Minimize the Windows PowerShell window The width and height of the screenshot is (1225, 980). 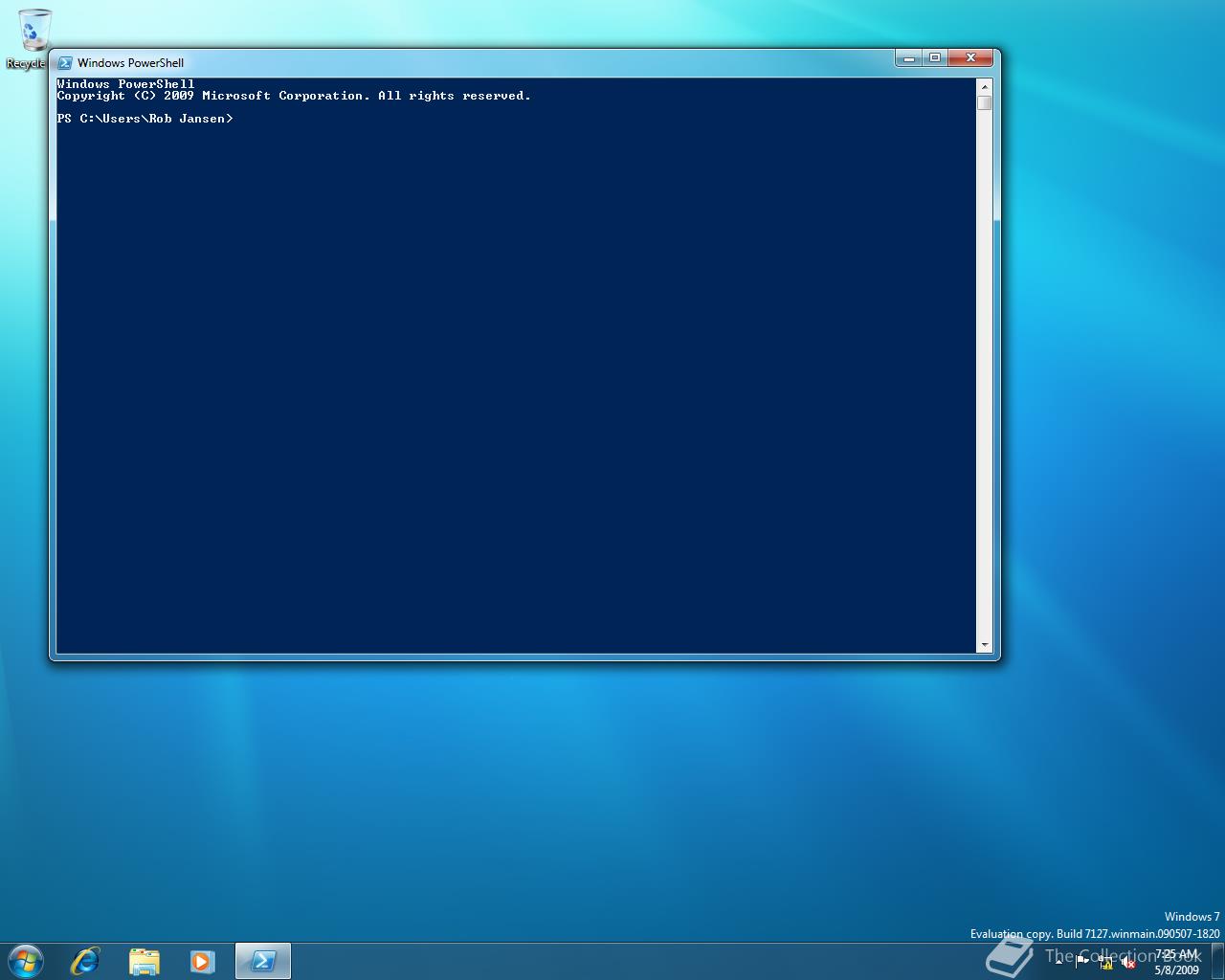(x=908, y=58)
